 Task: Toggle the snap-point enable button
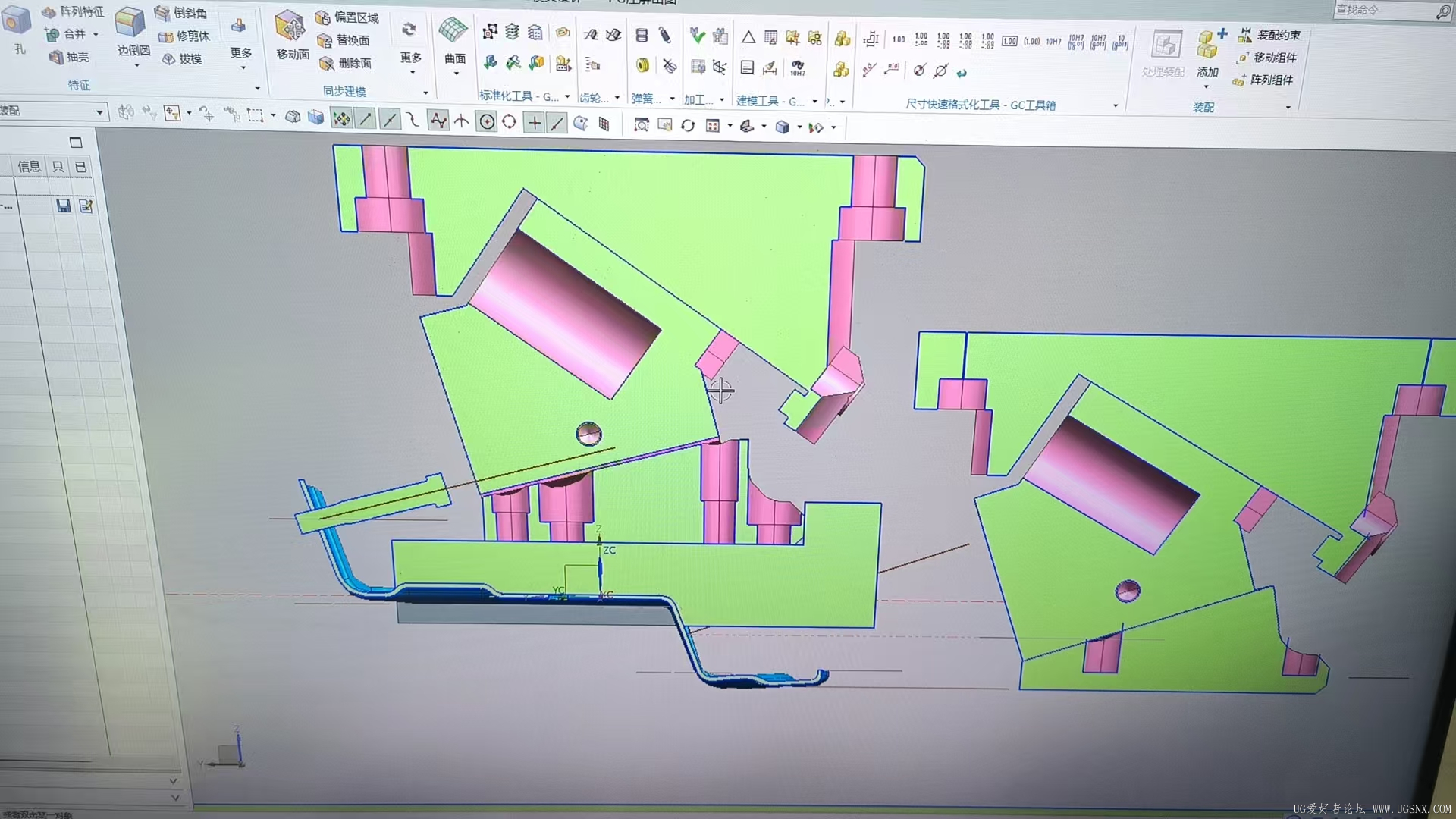341,118
